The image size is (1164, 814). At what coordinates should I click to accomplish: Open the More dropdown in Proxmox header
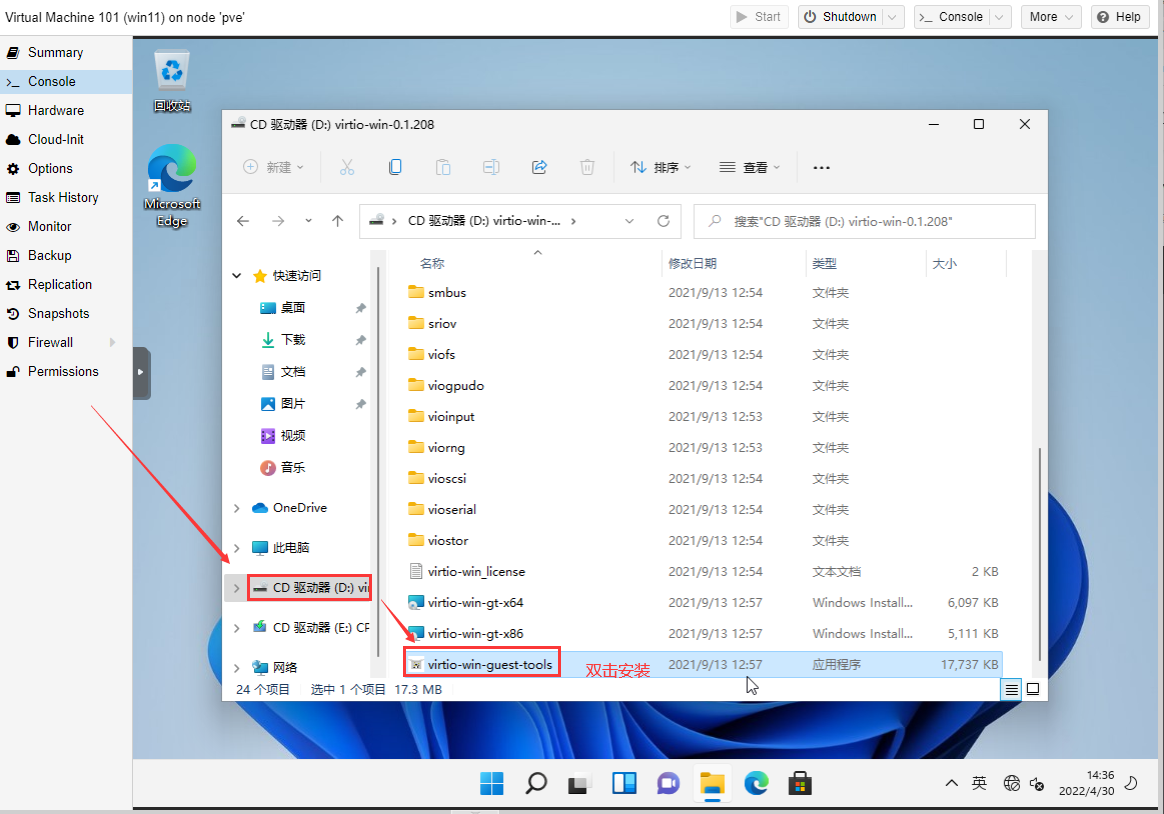[x=1051, y=17]
